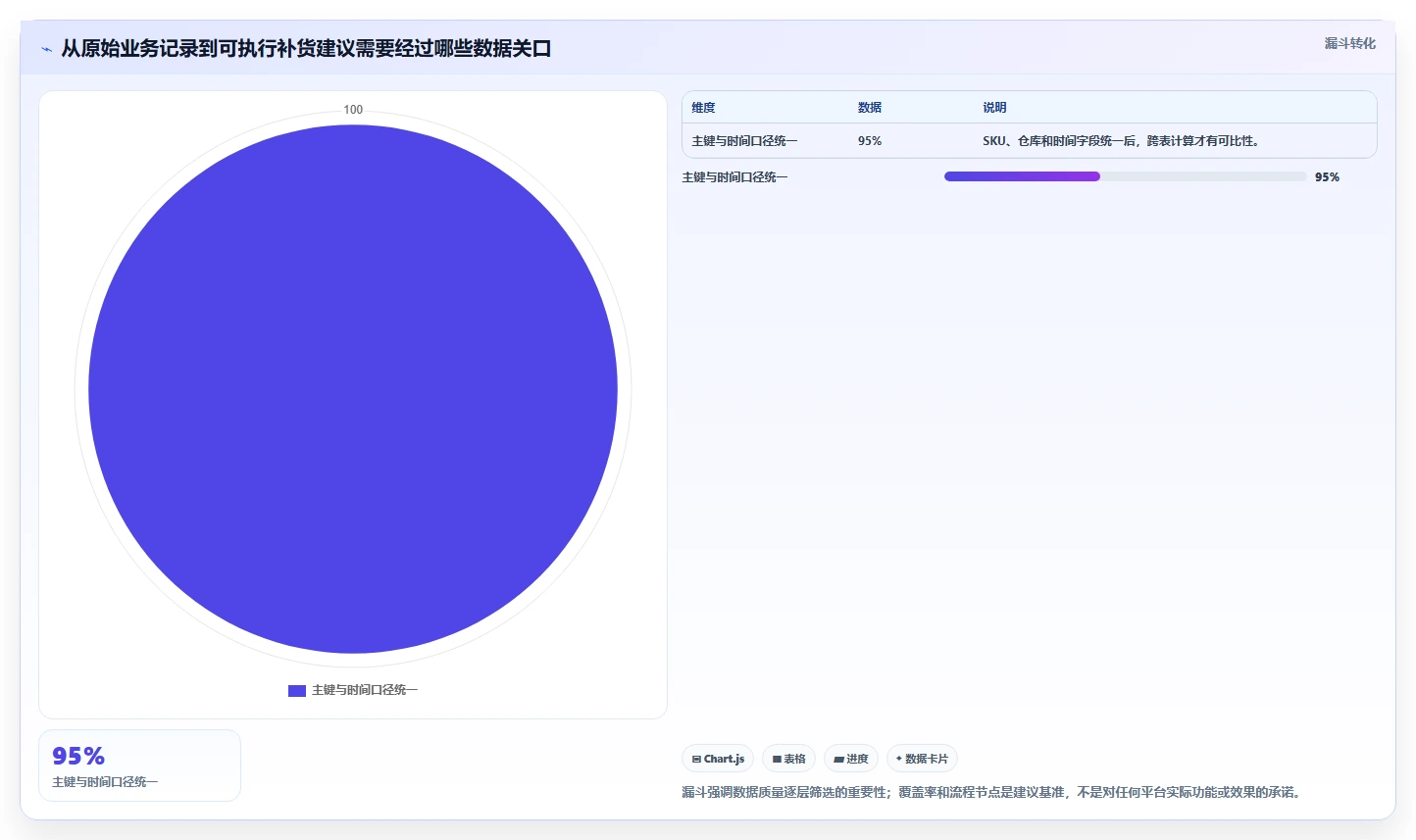Click the footnote text about 漏斗强调数据质量
This screenshot has height=840, width=1416.
[993, 792]
